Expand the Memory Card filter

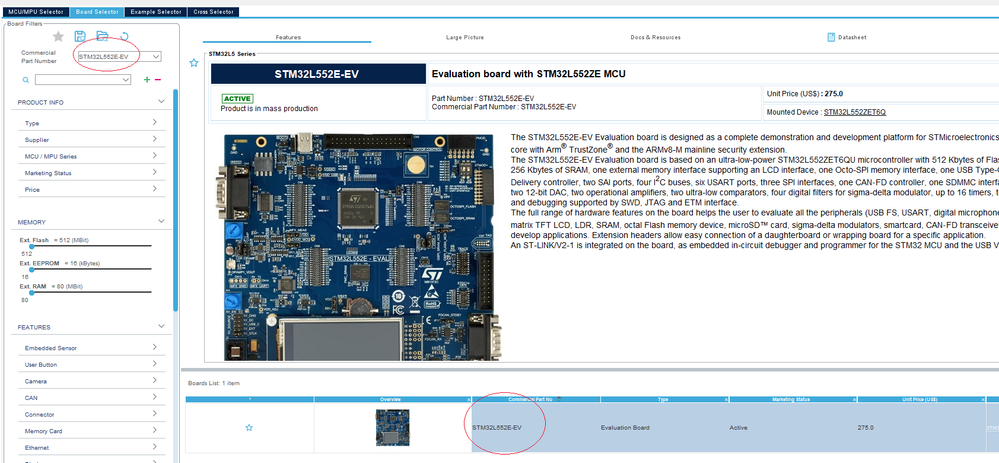[155, 431]
